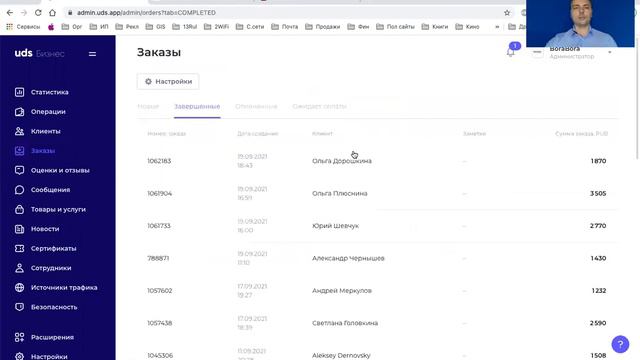Open order number 1061904
640x360 pixels.
coord(160,193)
